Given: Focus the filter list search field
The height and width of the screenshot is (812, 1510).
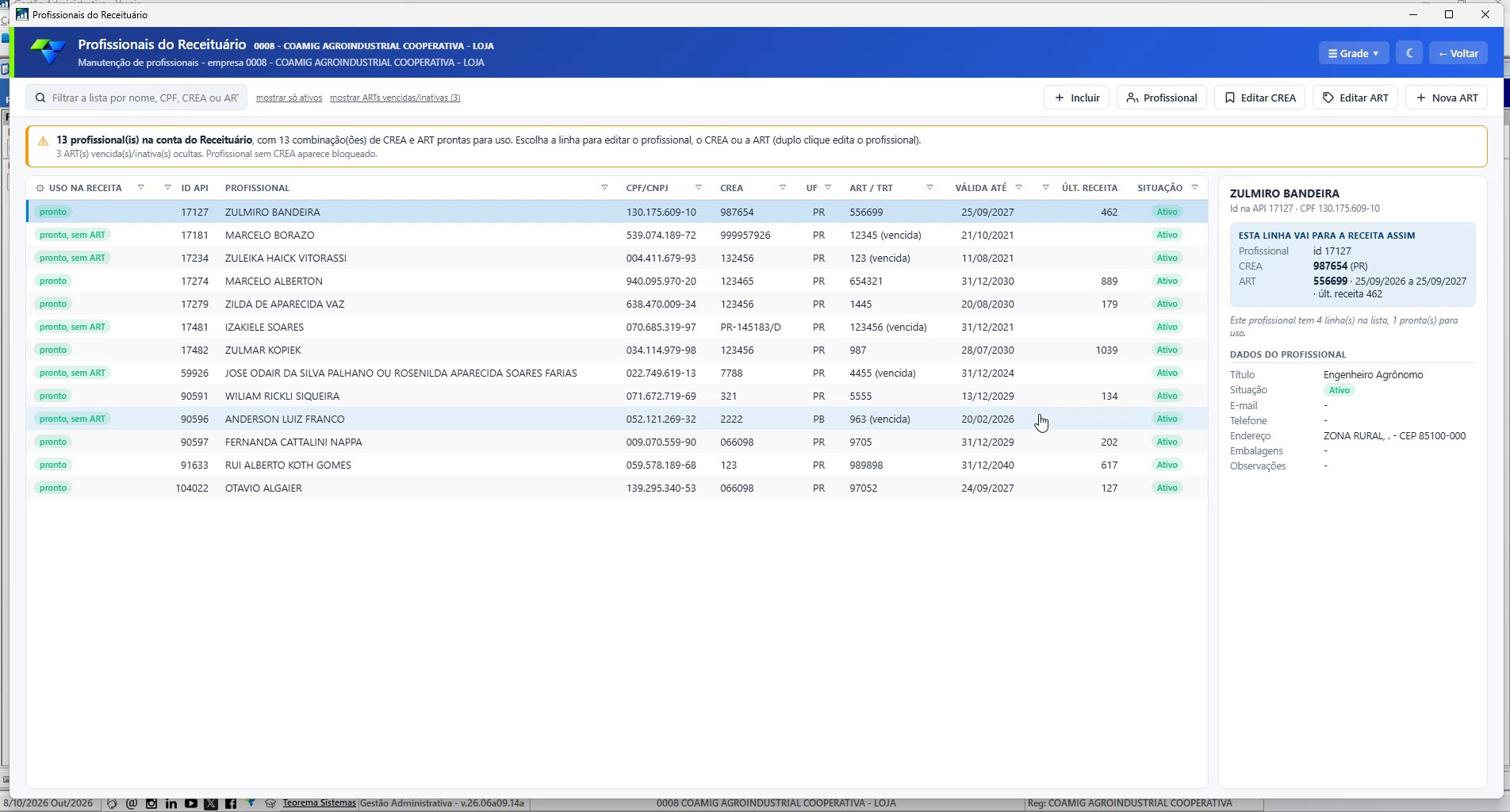Looking at the screenshot, I should coord(136,98).
